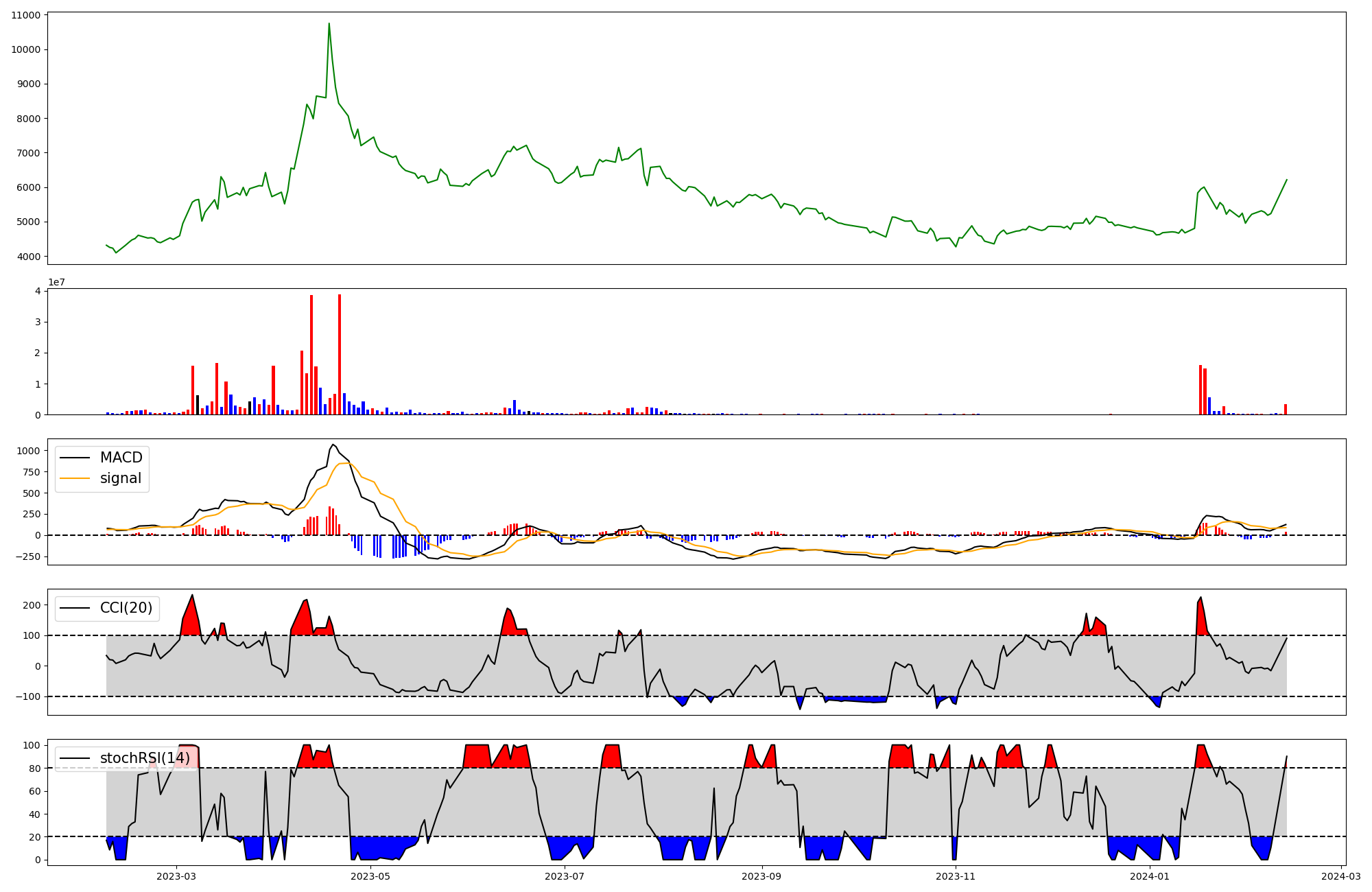1372x892 pixels.
Task: Click the 11000 price axis tick label
Action: (25, 15)
